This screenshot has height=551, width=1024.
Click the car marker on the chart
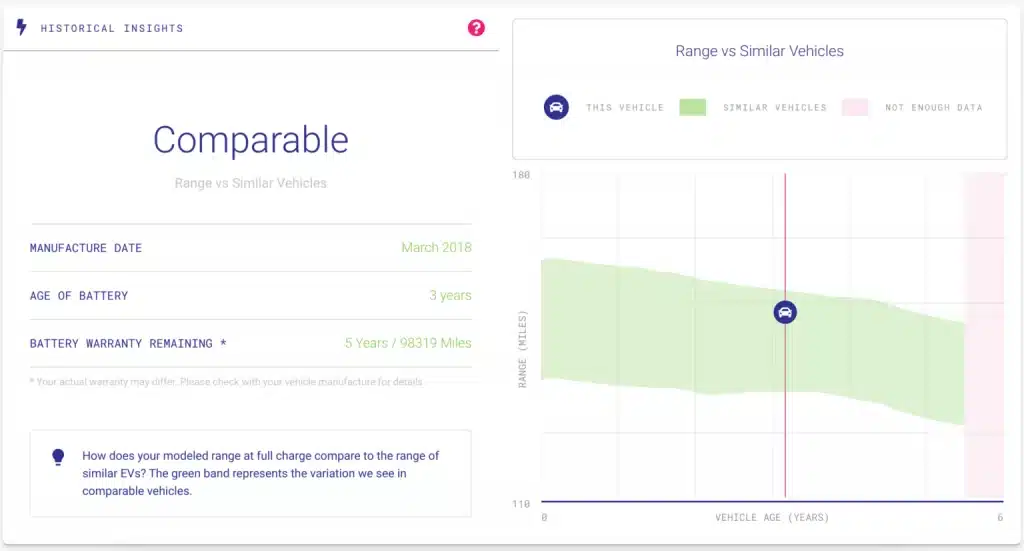785,312
